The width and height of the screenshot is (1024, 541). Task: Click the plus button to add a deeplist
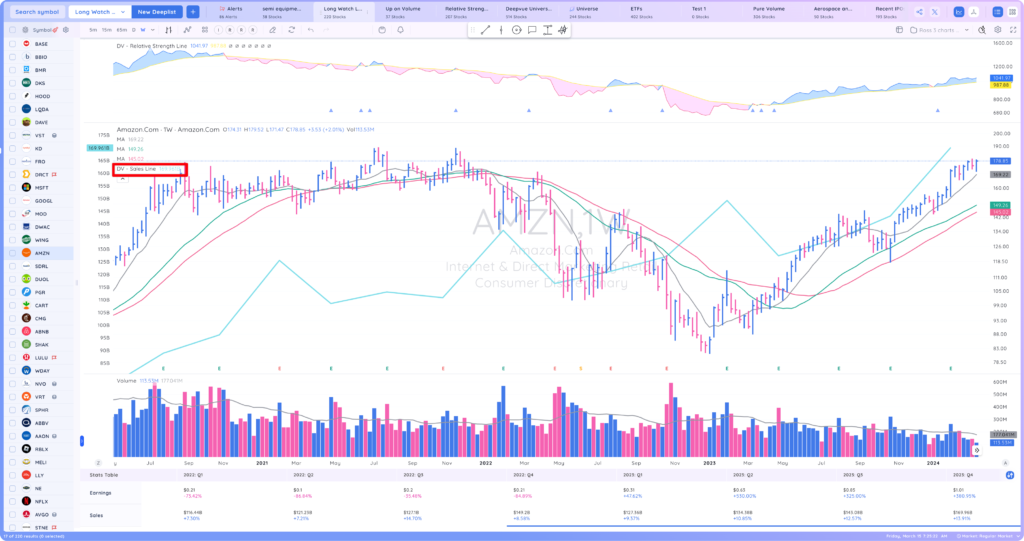pyautogui.click(x=193, y=12)
